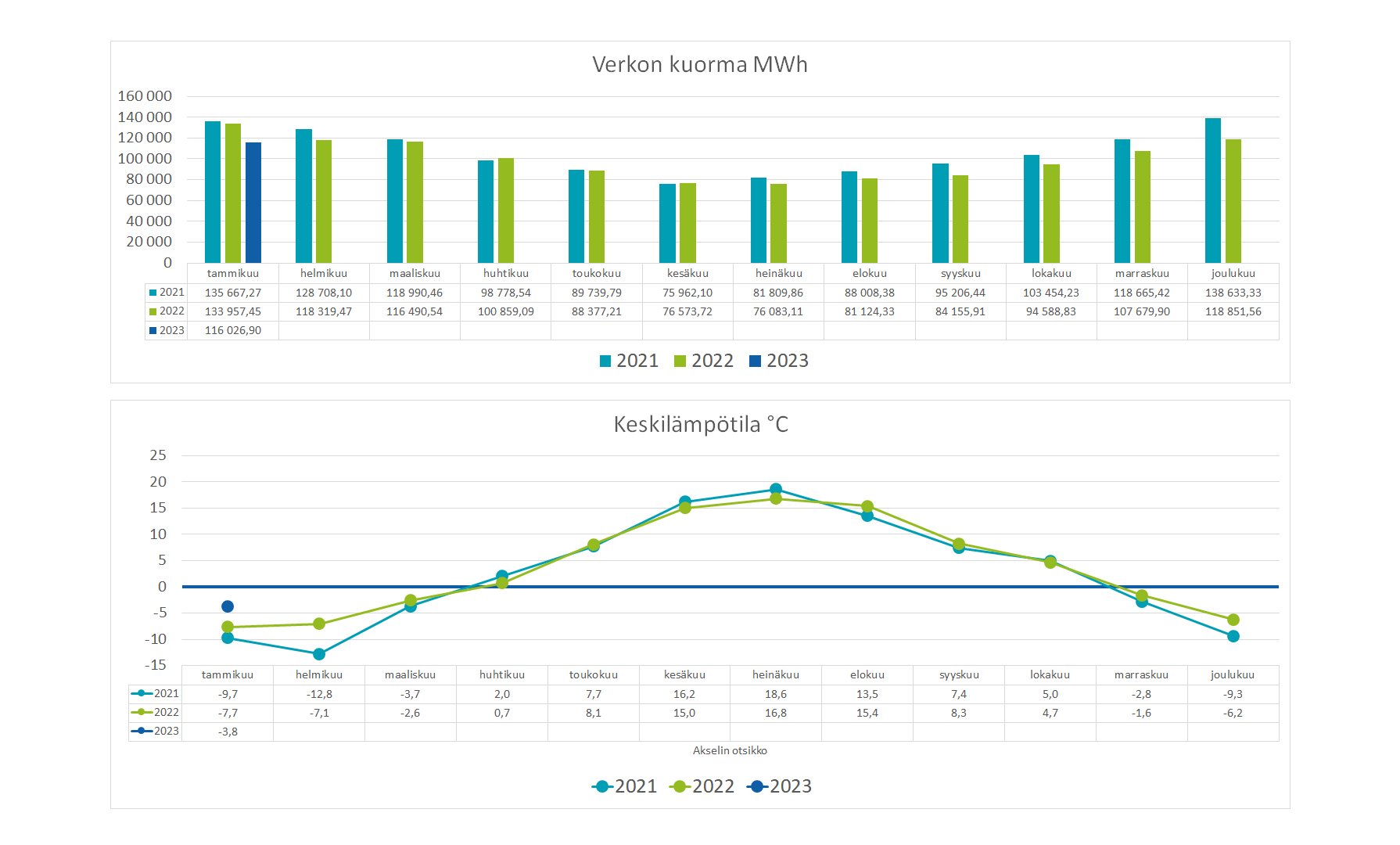The width and height of the screenshot is (1400, 845).
Task: Select the 2021 joulukuu temperature marker
Action: 1233,636
